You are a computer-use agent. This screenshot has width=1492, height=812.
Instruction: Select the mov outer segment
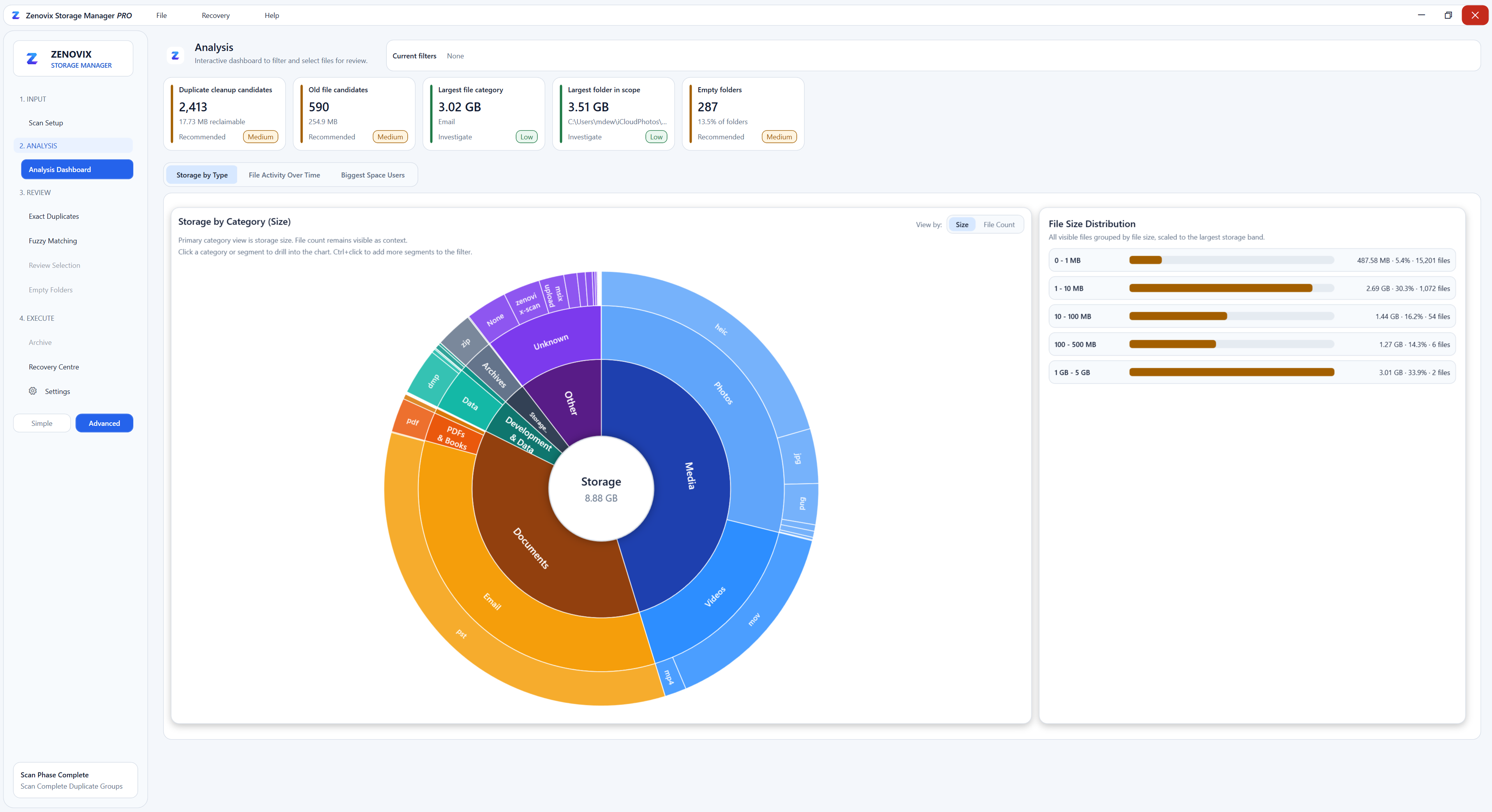click(x=754, y=619)
